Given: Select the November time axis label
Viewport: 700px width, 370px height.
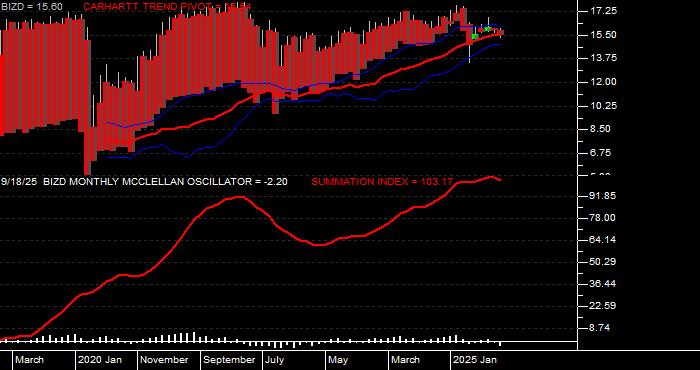Looking at the screenshot, I should 165,360.
